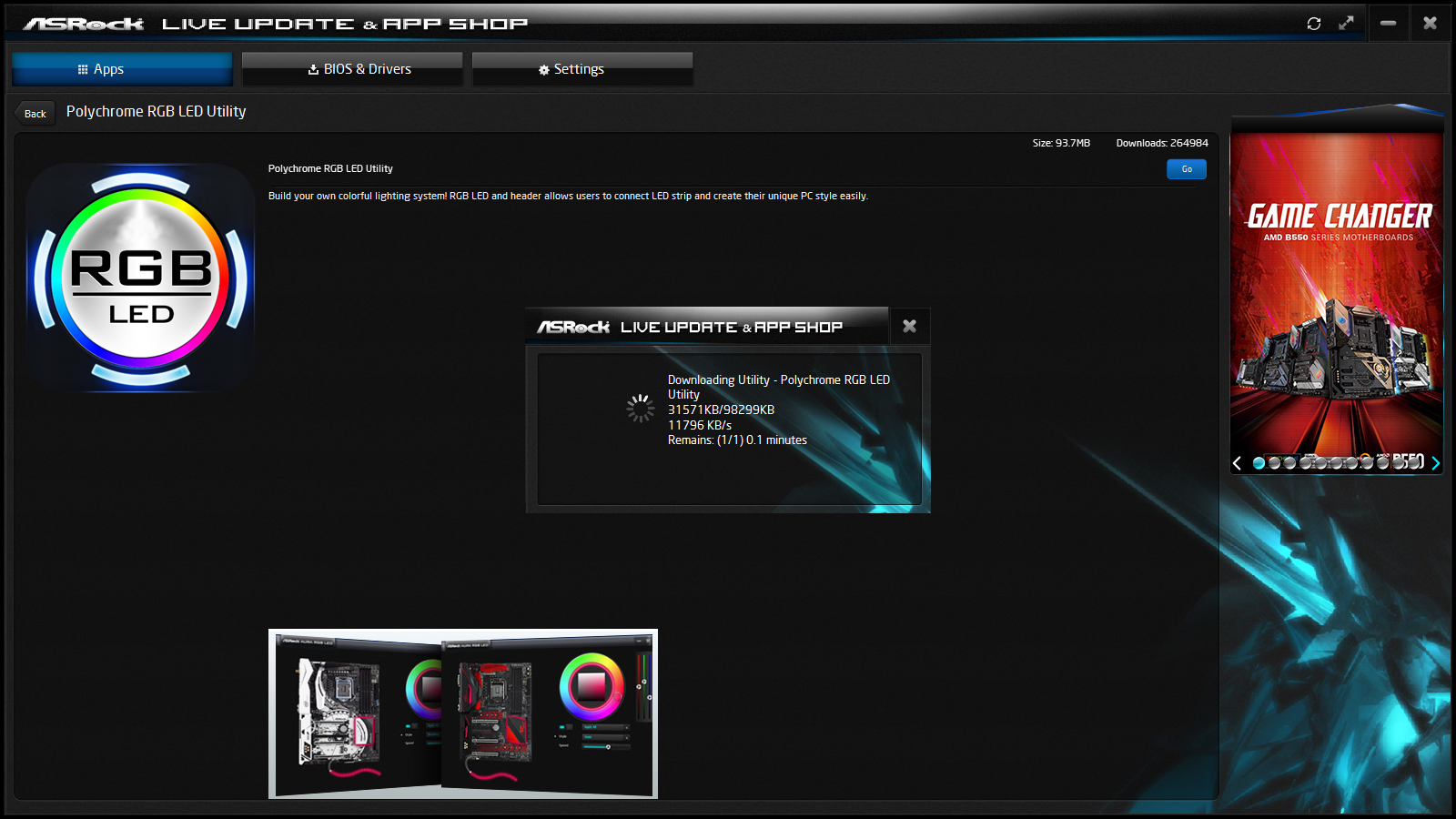Image resolution: width=1456 pixels, height=819 pixels.
Task: Close the main ASRock App Shop window
Action: click(x=1430, y=23)
